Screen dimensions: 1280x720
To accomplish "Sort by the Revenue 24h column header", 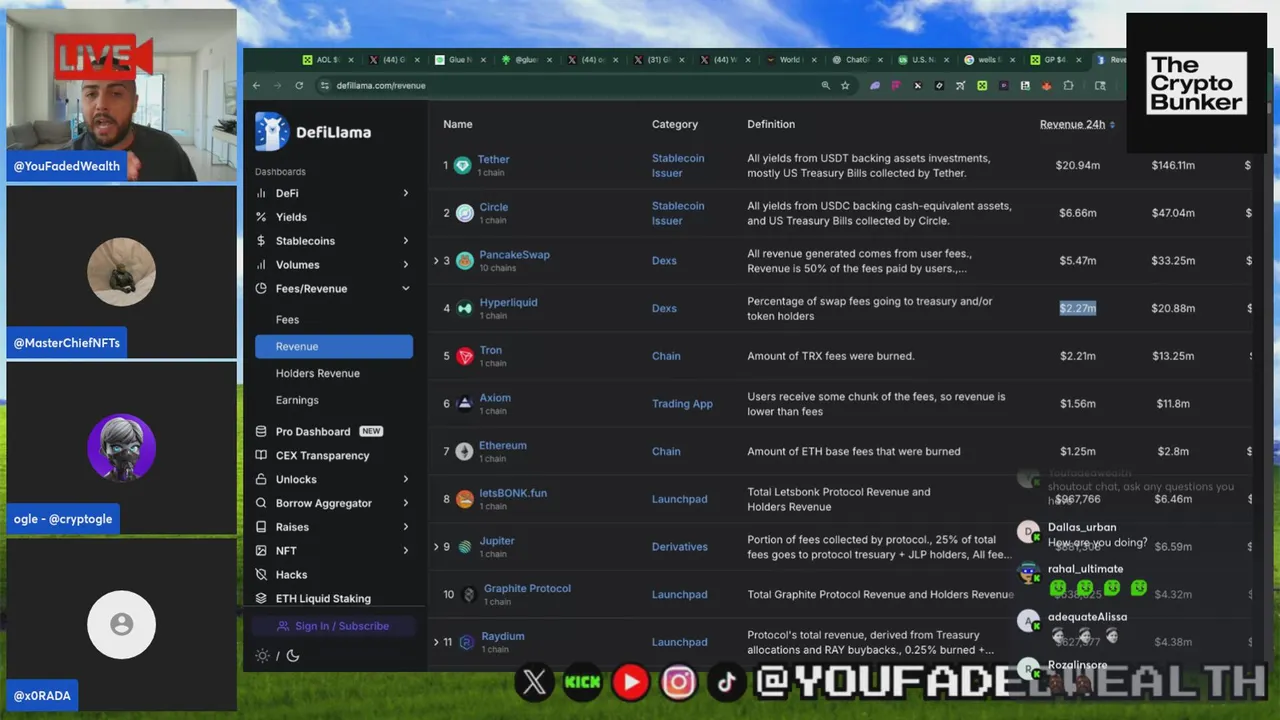I will [x=1077, y=124].
